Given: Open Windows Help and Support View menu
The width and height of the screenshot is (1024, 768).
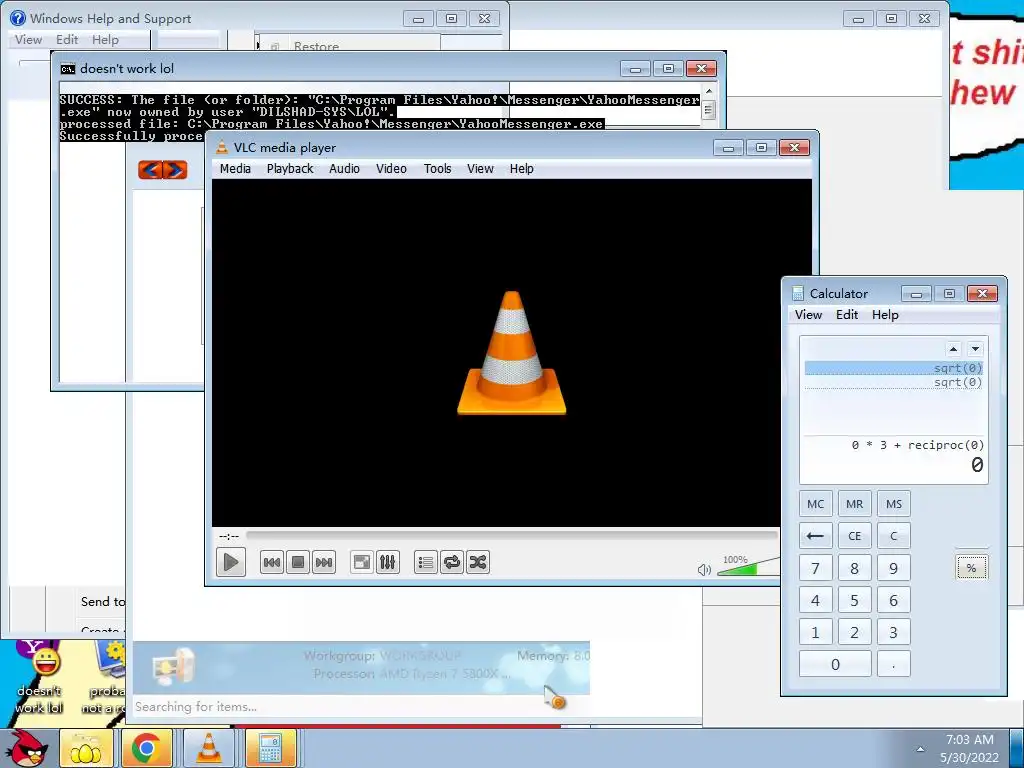Looking at the screenshot, I should point(28,40).
